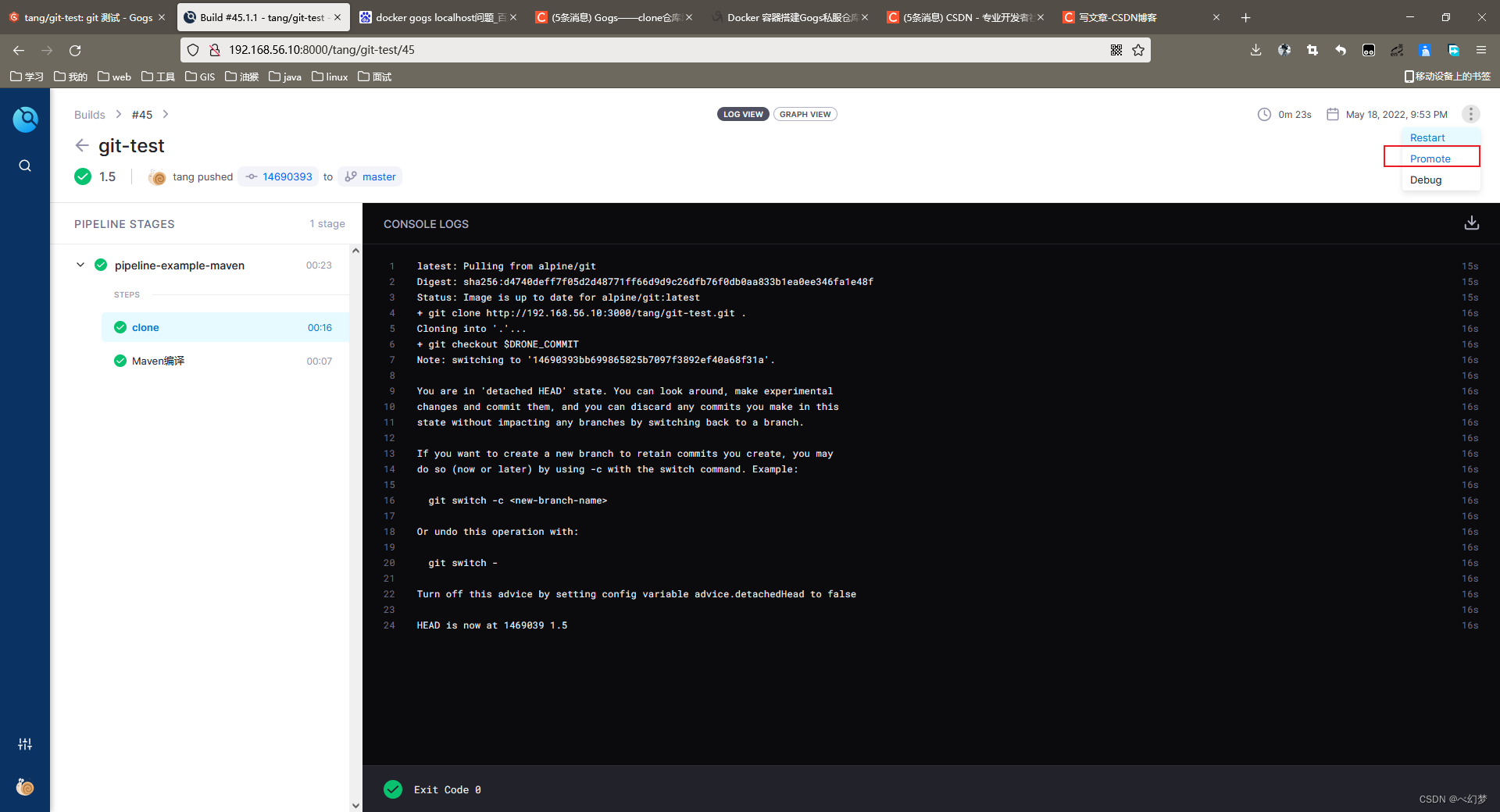The height and width of the screenshot is (812, 1500).
Task: Click the clock build duration icon
Action: coord(1264,114)
